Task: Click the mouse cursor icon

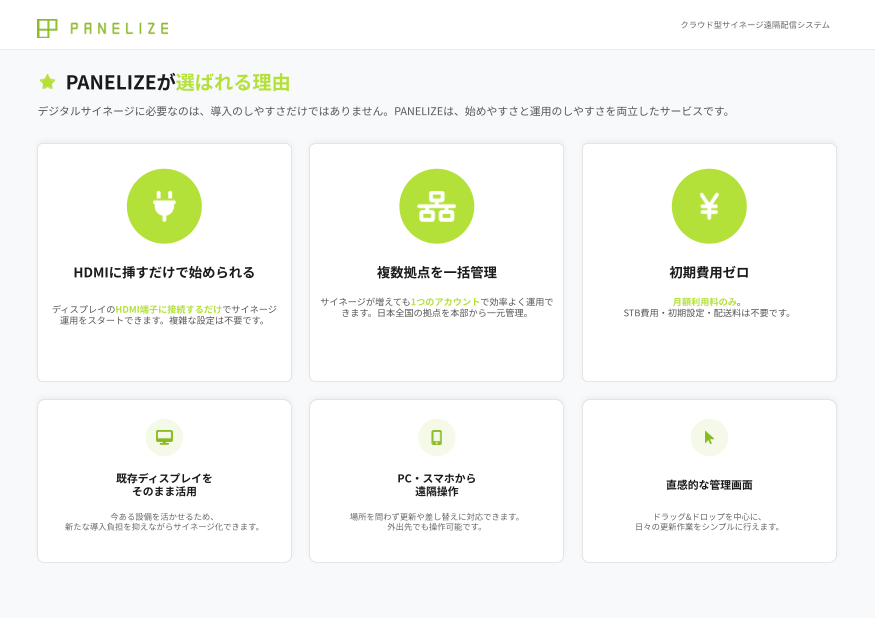Action: pos(709,437)
